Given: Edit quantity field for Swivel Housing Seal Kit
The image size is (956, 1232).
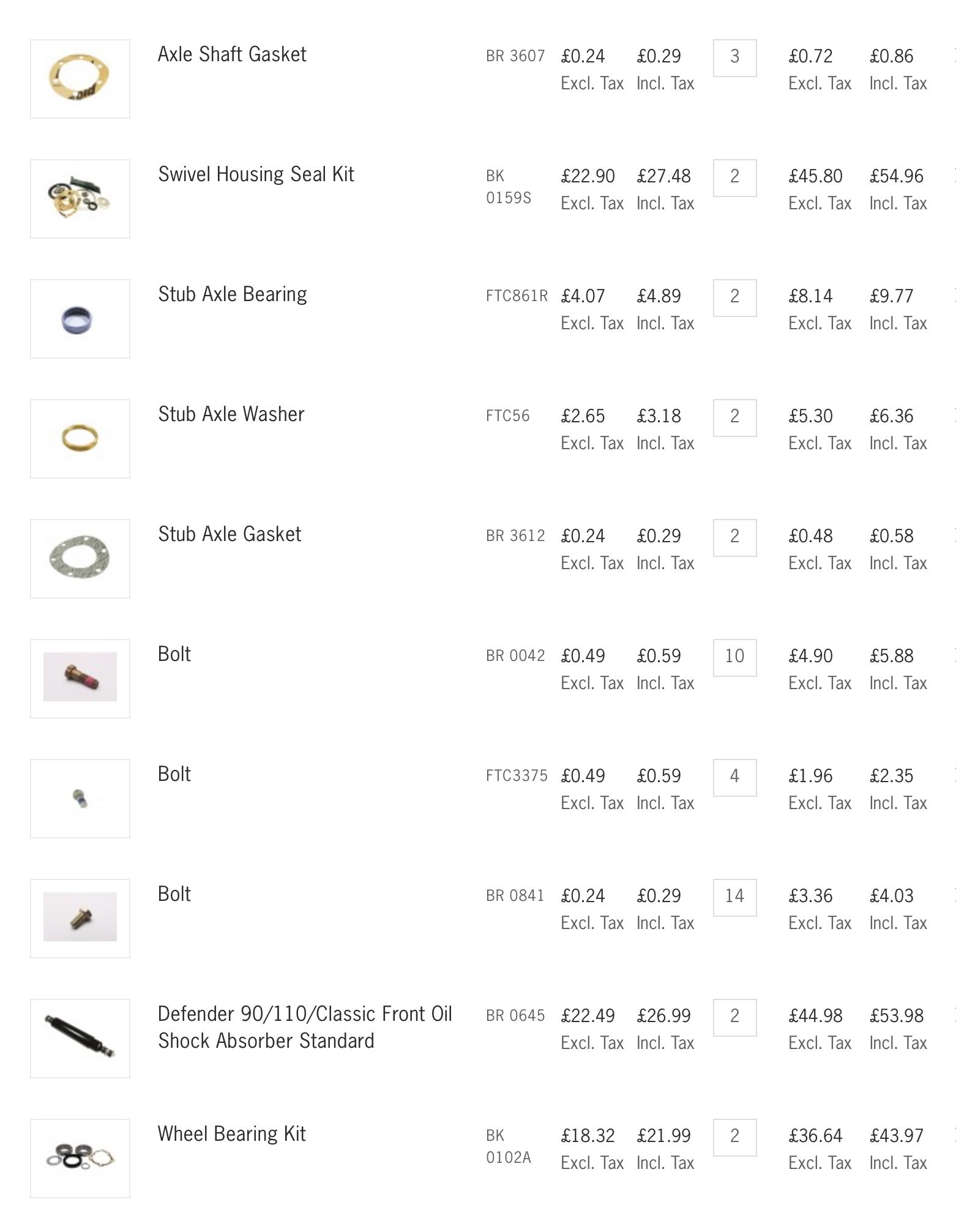Looking at the screenshot, I should pos(734,178).
